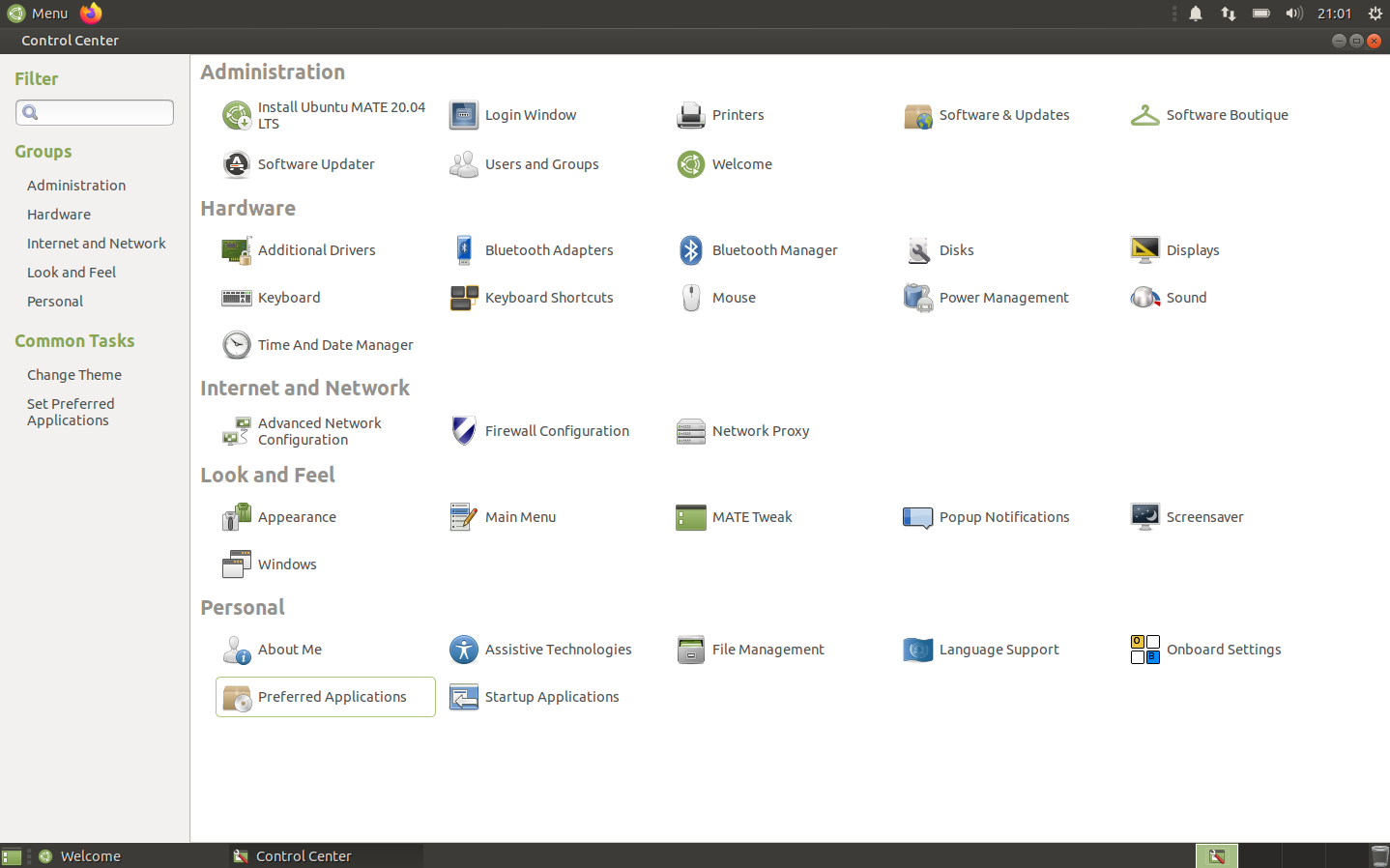Open the Software Boutique icon
The width and height of the screenshot is (1390, 868).
[1145, 115]
